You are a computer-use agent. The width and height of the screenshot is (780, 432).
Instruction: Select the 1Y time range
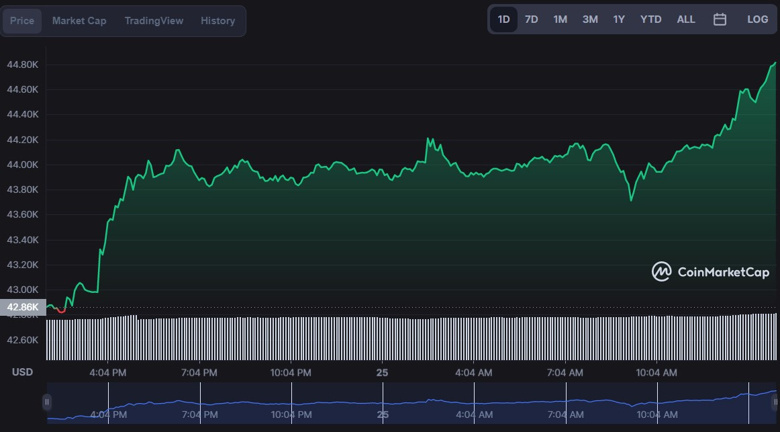(619, 19)
